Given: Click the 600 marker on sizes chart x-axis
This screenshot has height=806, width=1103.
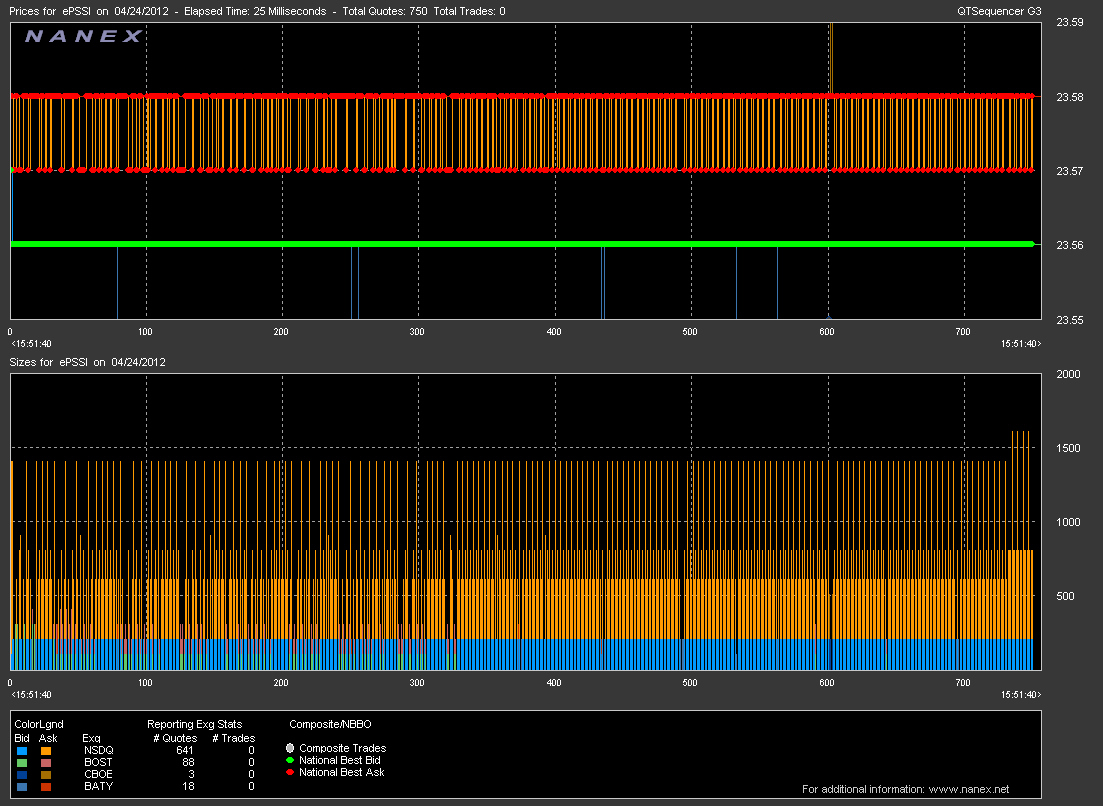Looking at the screenshot, I should pos(826,682).
